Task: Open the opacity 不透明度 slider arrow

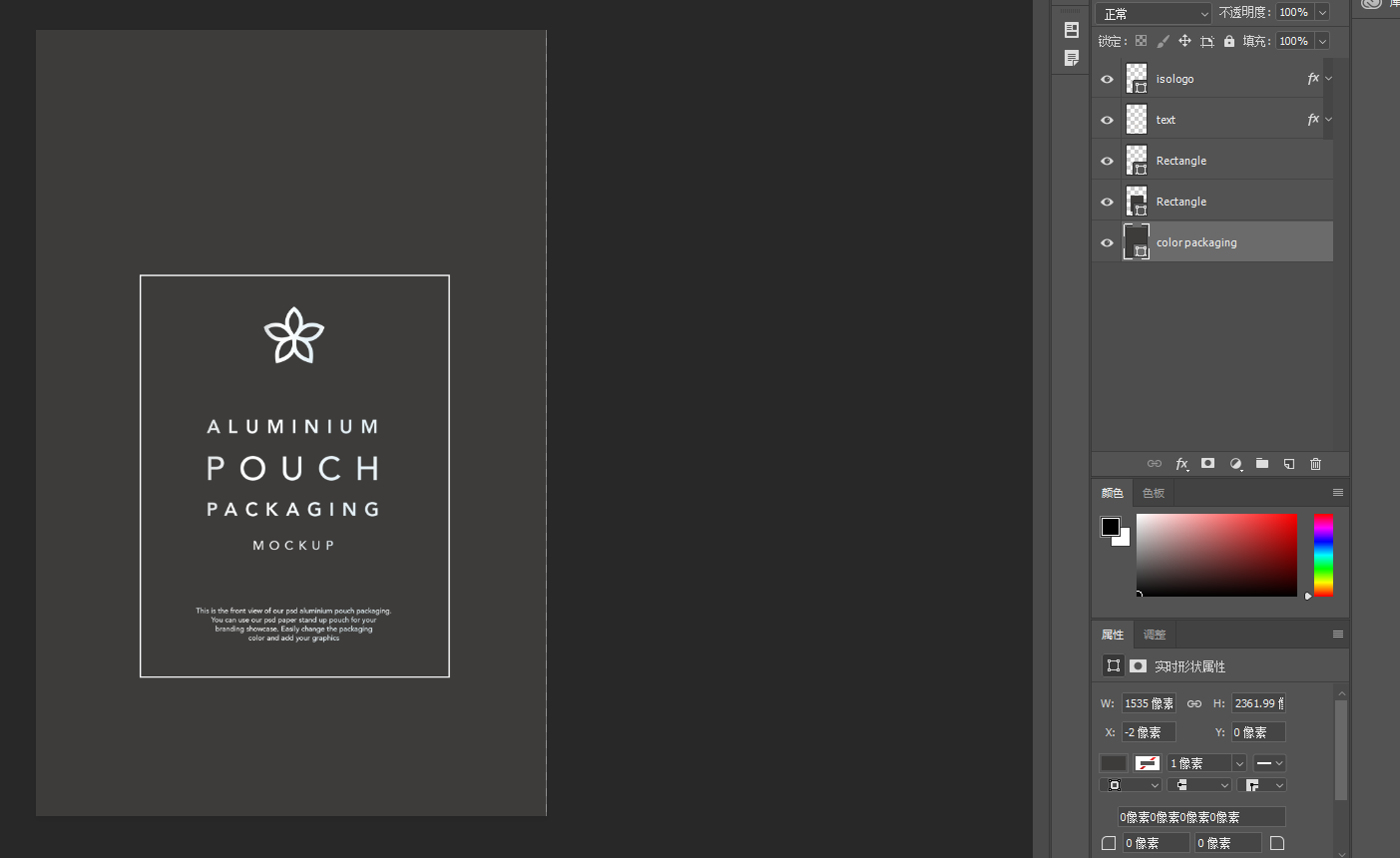Action: (1322, 12)
